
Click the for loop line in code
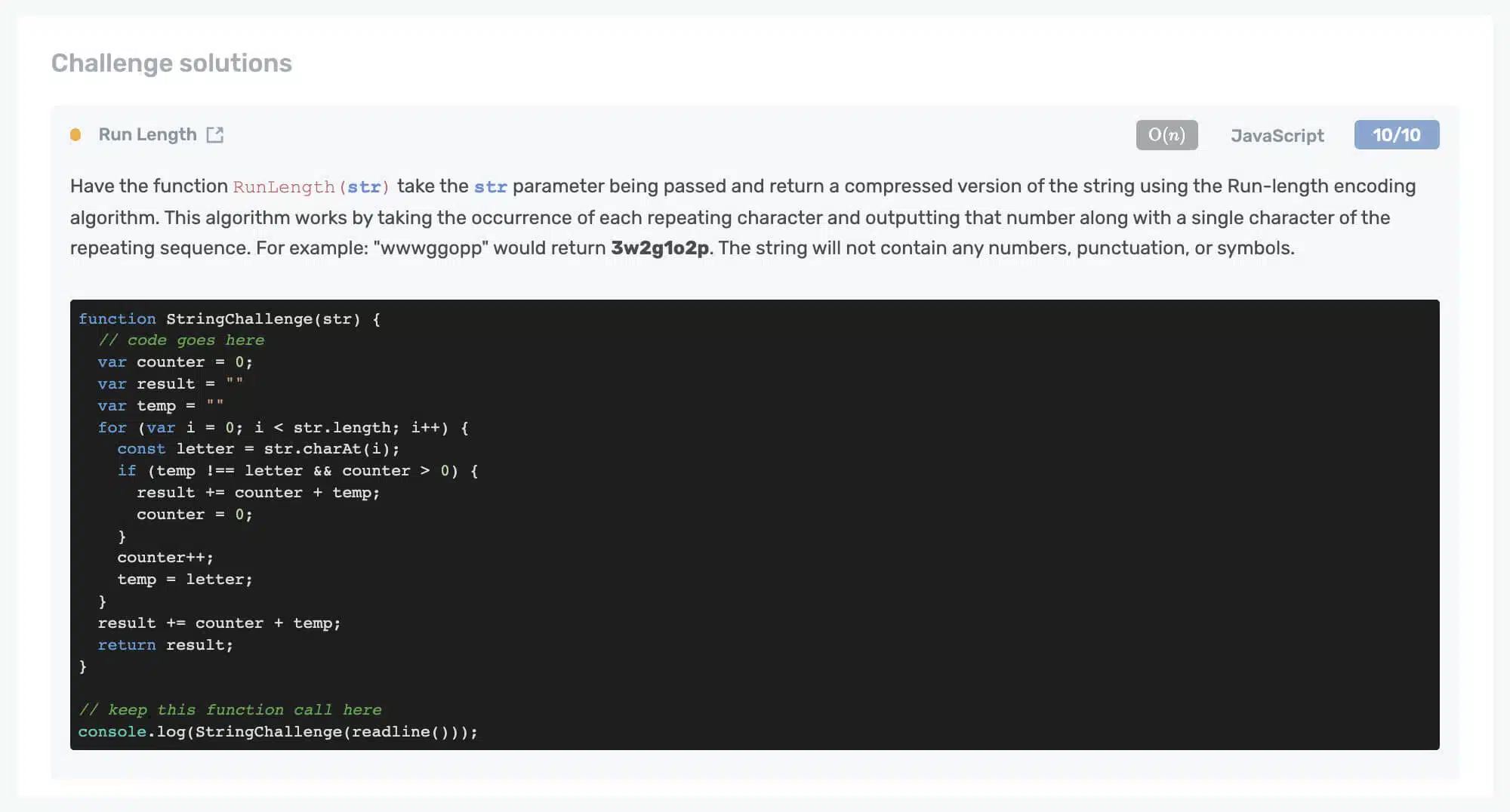click(283, 428)
